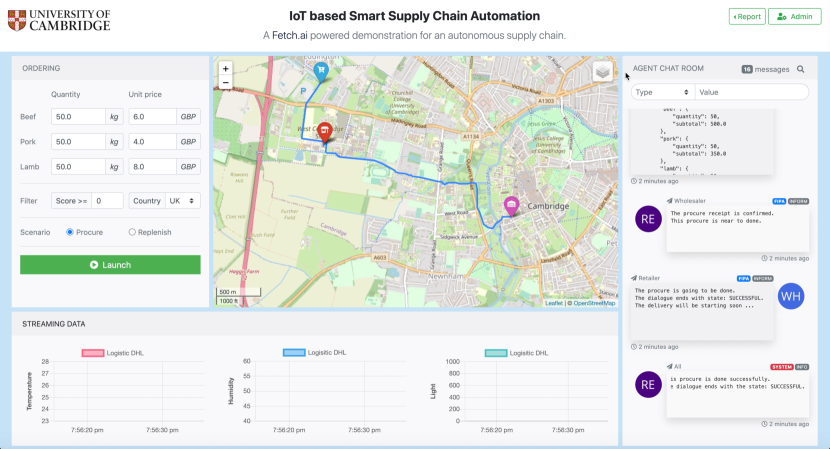Click the RE avatar on the All message

tap(648, 385)
